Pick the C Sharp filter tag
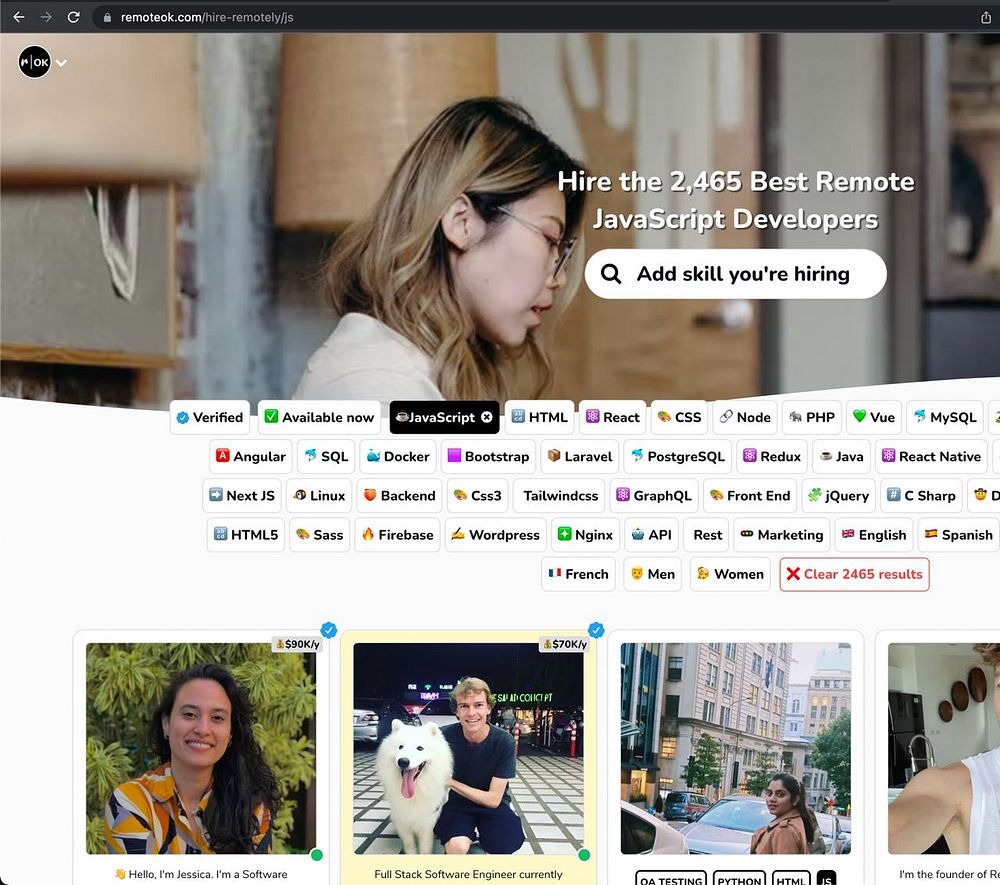This screenshot has width=1000, height=885. coord(922,495)
